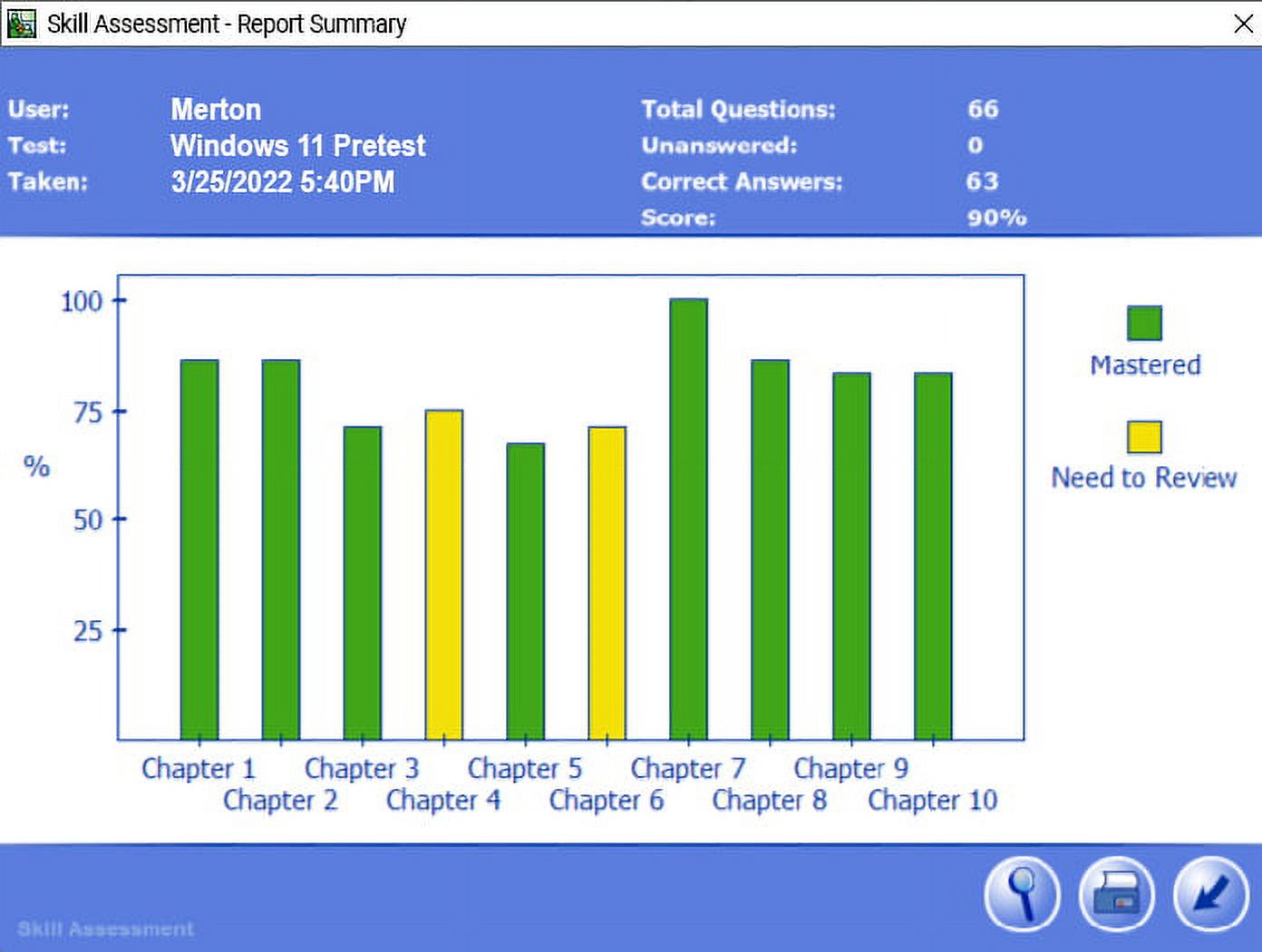Click the Windows 11 Pretest test name
Image resolution: width=1262 pixels, height=952 pixels.
[x=297, y=146]
